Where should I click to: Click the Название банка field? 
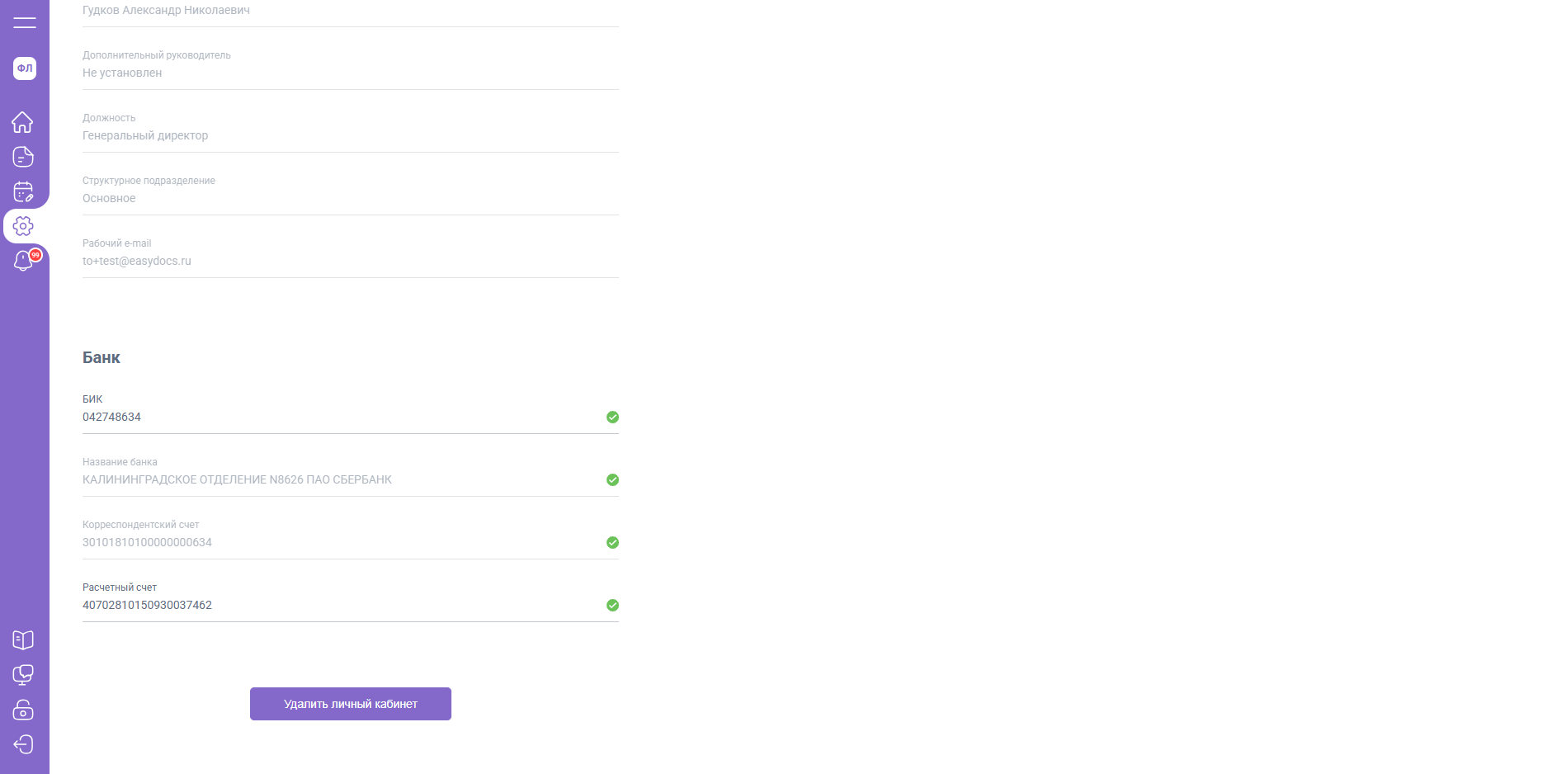tap(338, 479)
